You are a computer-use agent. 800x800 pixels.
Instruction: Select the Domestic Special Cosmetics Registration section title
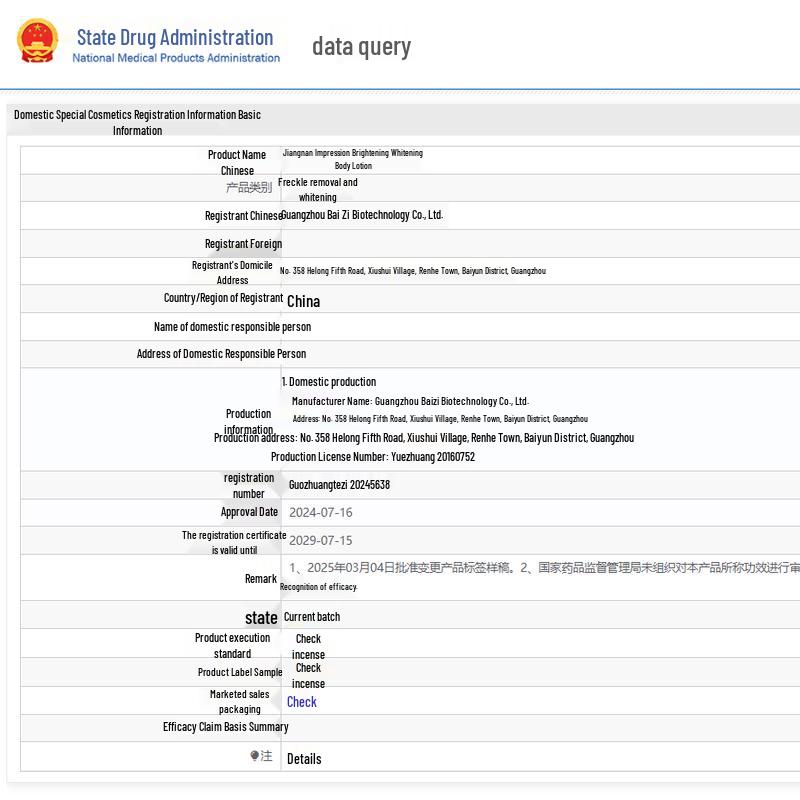137,122
